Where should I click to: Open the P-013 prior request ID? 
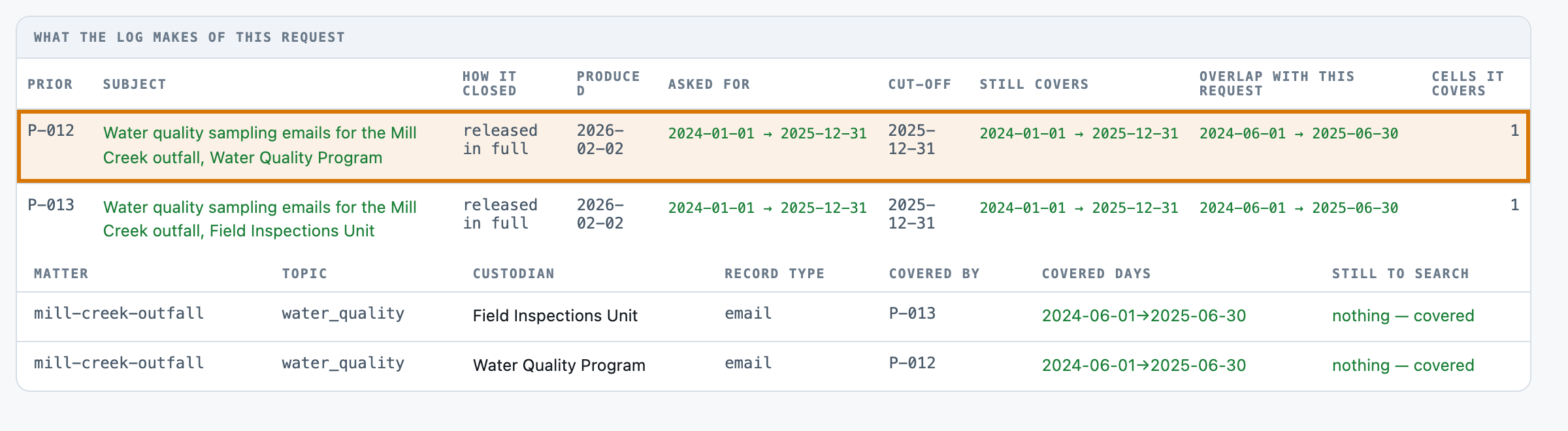point(51,205)
